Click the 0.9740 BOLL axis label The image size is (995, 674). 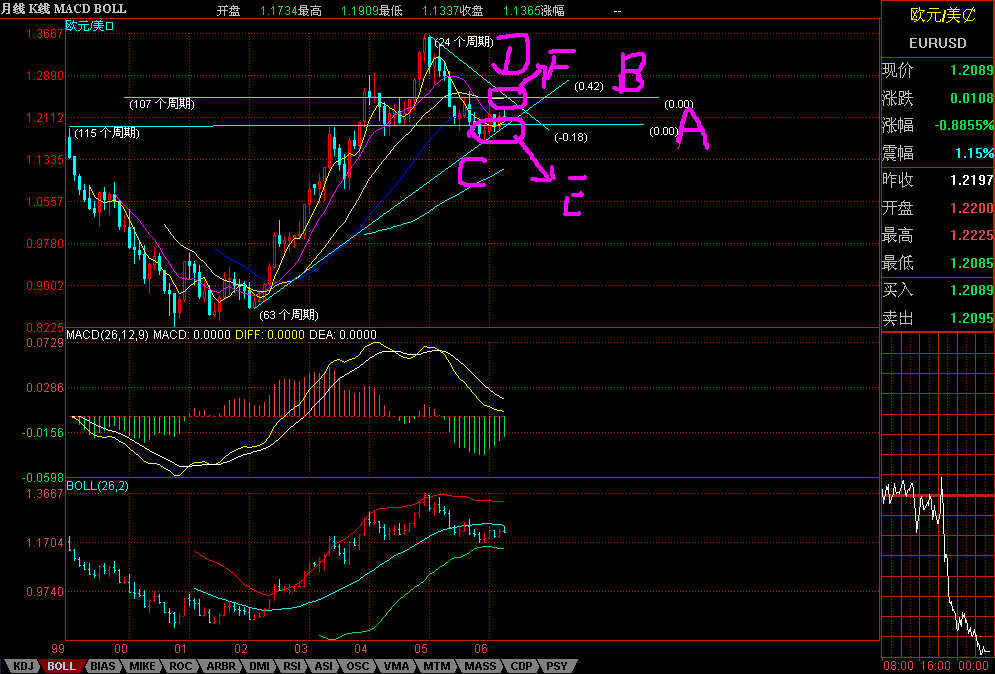[44, 591]
